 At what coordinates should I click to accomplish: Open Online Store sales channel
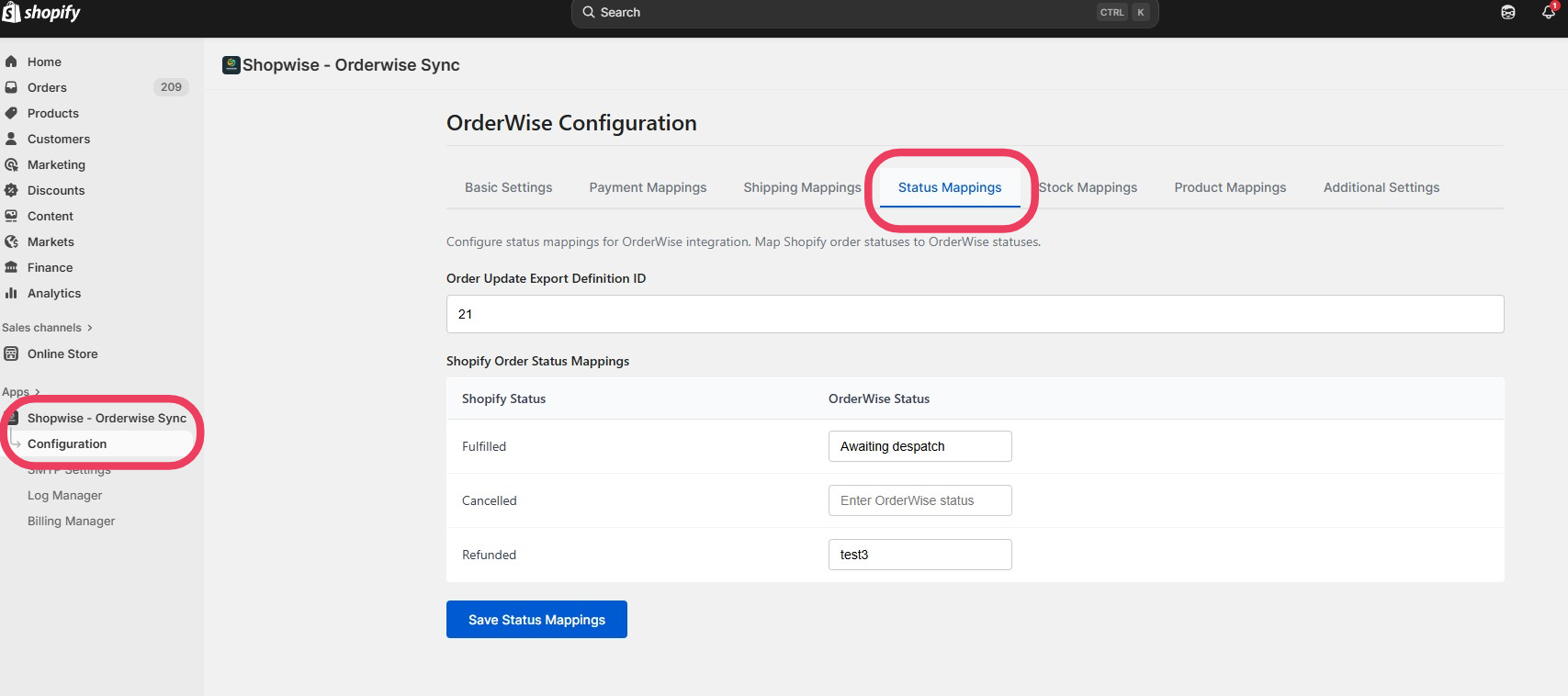[x=62, y=354]
